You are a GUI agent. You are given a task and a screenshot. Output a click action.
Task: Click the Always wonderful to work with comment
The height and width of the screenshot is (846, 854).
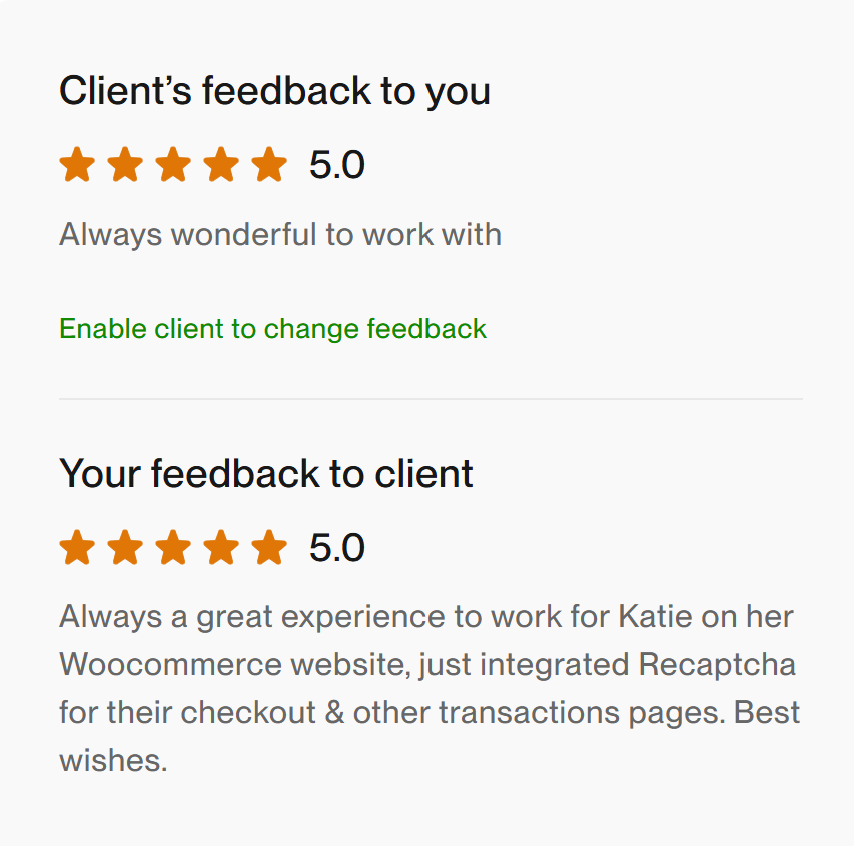(x=280, y=235)
